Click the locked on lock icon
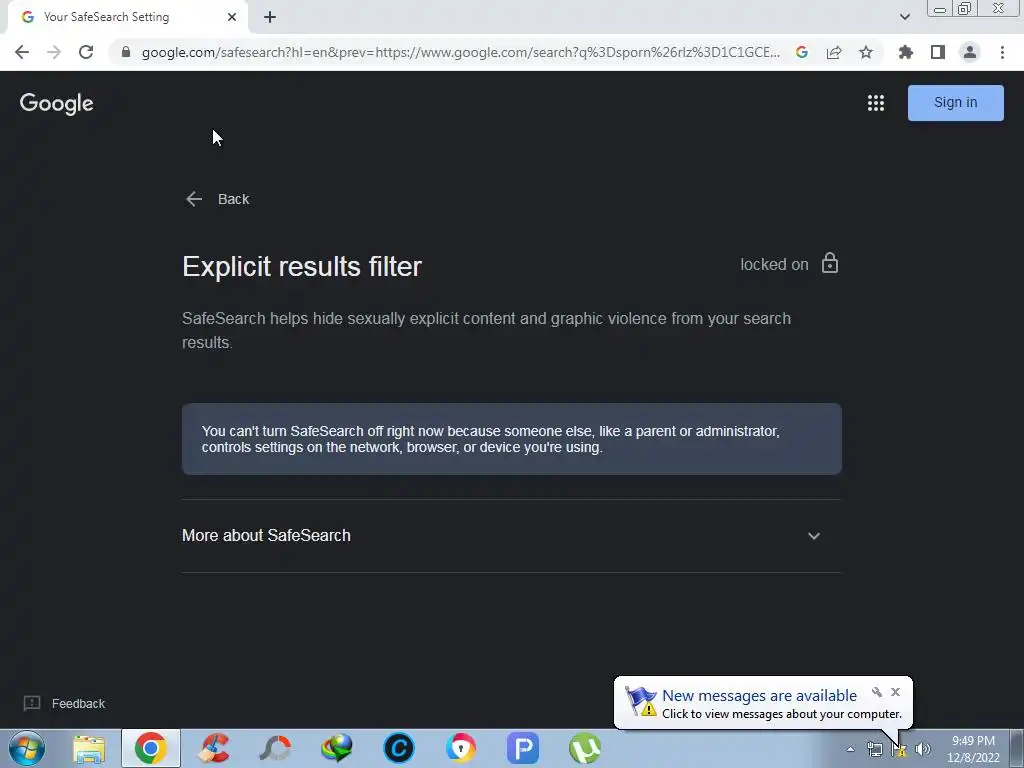This screenshot has height=768, width=1024. coord(830,263)
